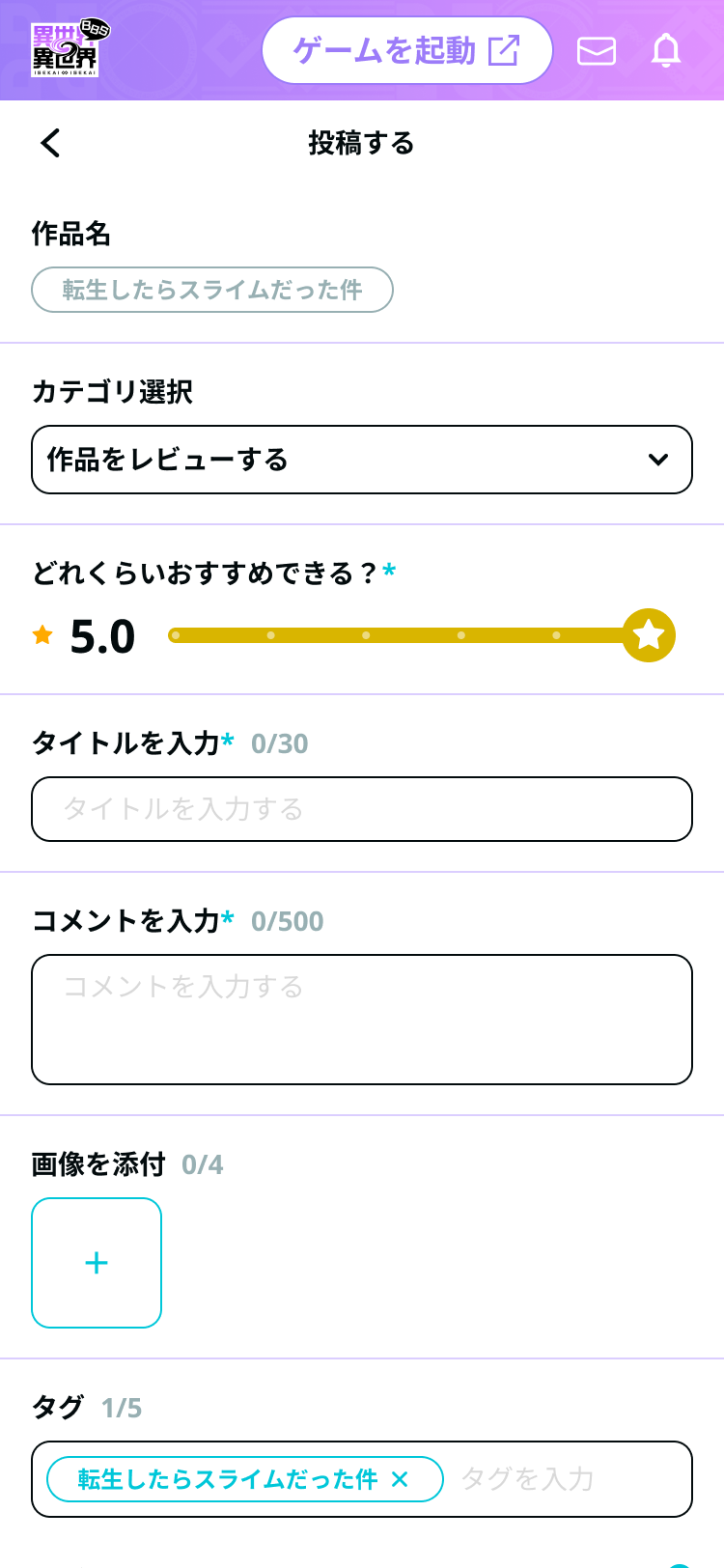The height and width of the screenshot is (1568, 724).
Task: Click the orange star beside 5.0 rating
Action: (x=42, y=634)
